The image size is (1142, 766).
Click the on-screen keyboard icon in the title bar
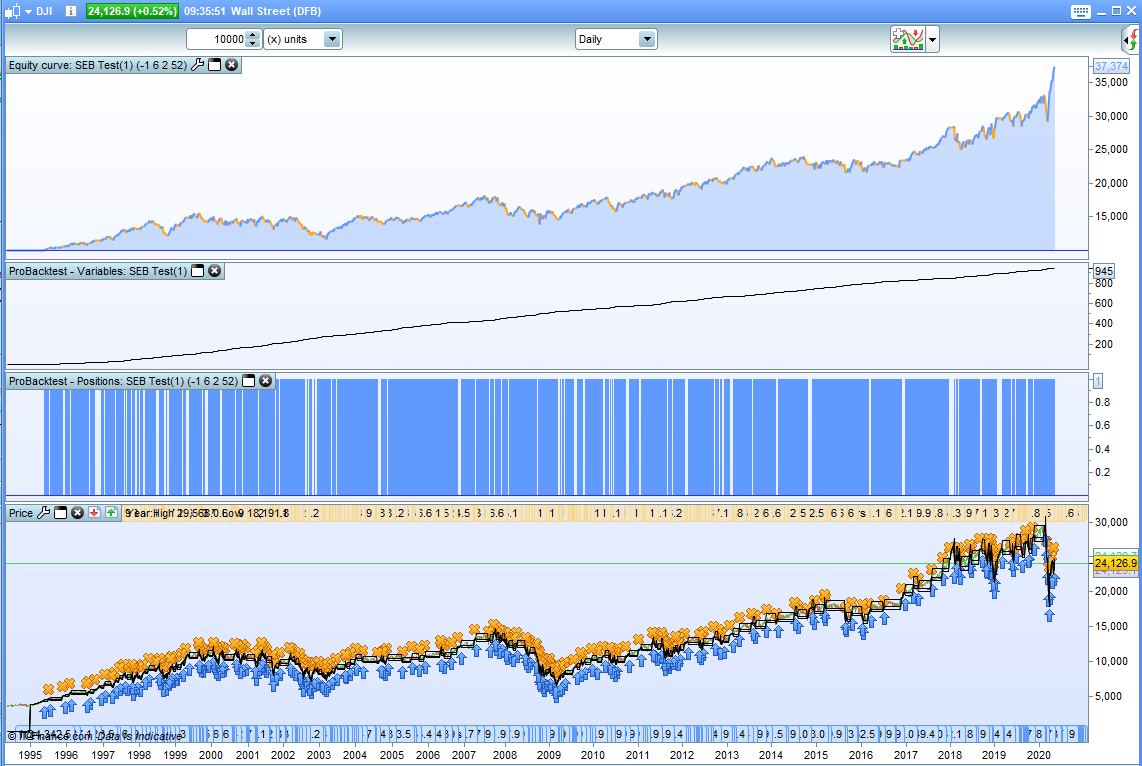point(1081,12)
